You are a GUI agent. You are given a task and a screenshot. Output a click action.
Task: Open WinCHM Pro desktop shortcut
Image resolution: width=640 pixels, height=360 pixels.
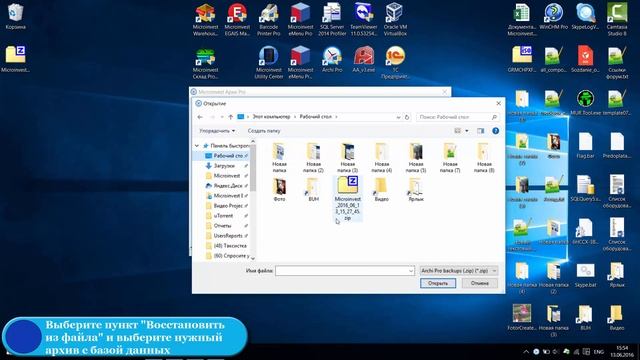[x=553, y=17]
